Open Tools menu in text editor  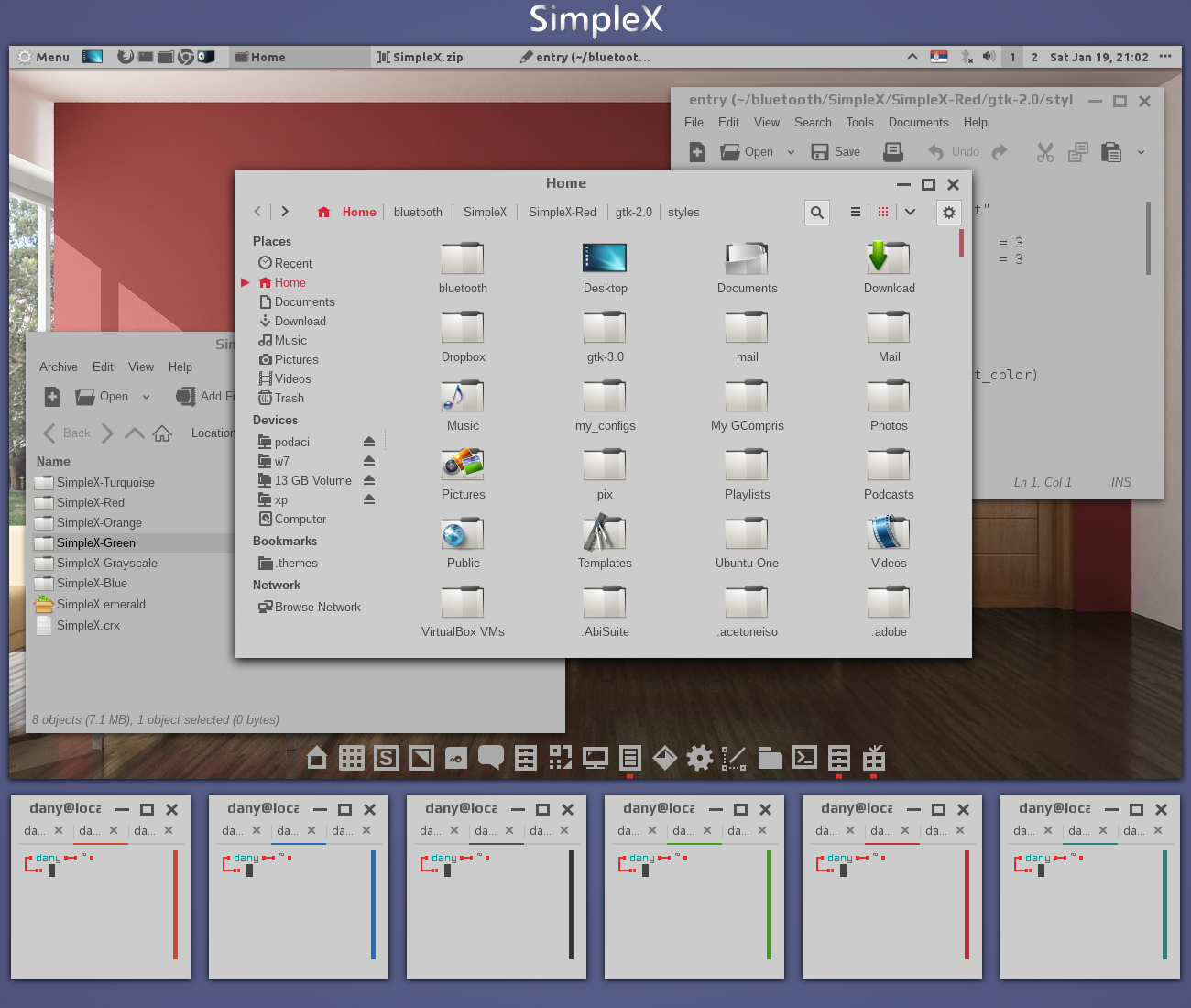pyautogui.click(x=859, y=123)
